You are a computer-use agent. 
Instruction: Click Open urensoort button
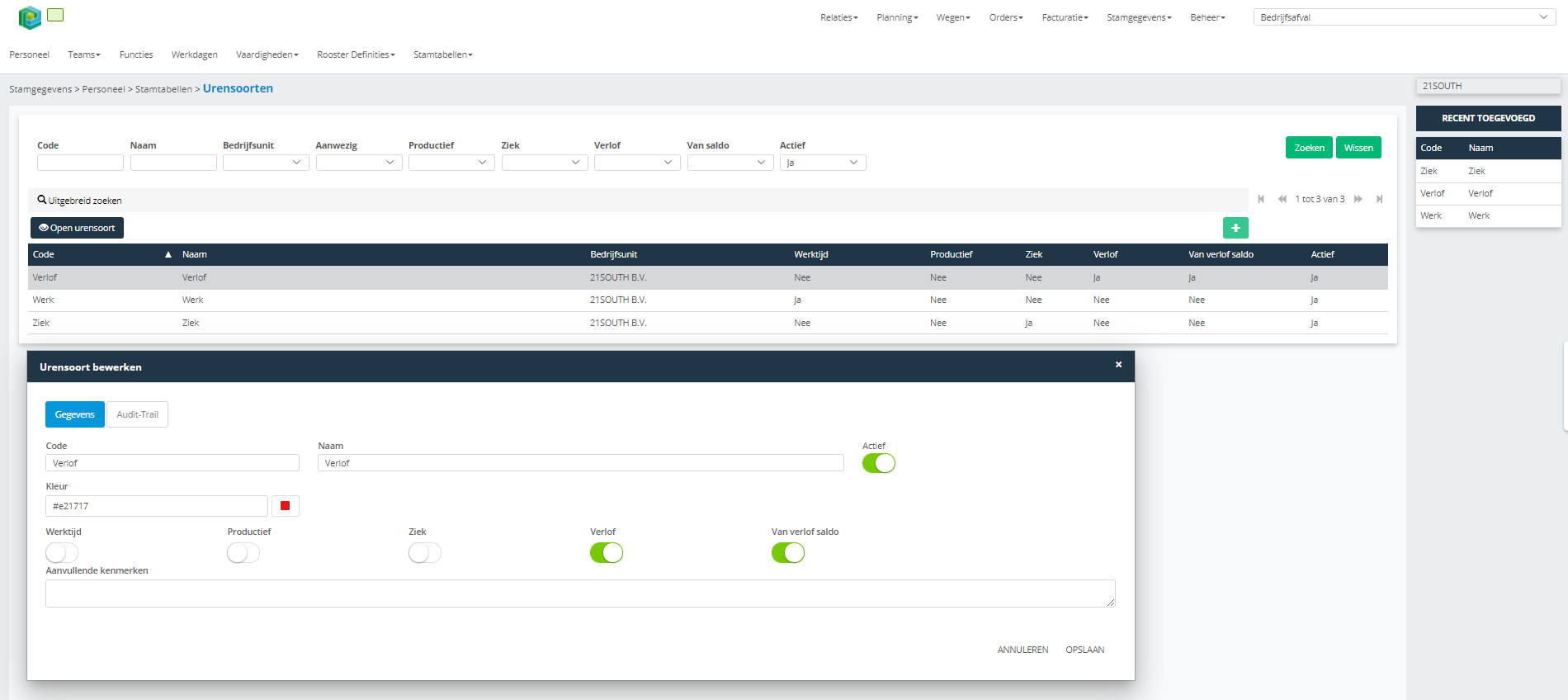pos(77,228)
